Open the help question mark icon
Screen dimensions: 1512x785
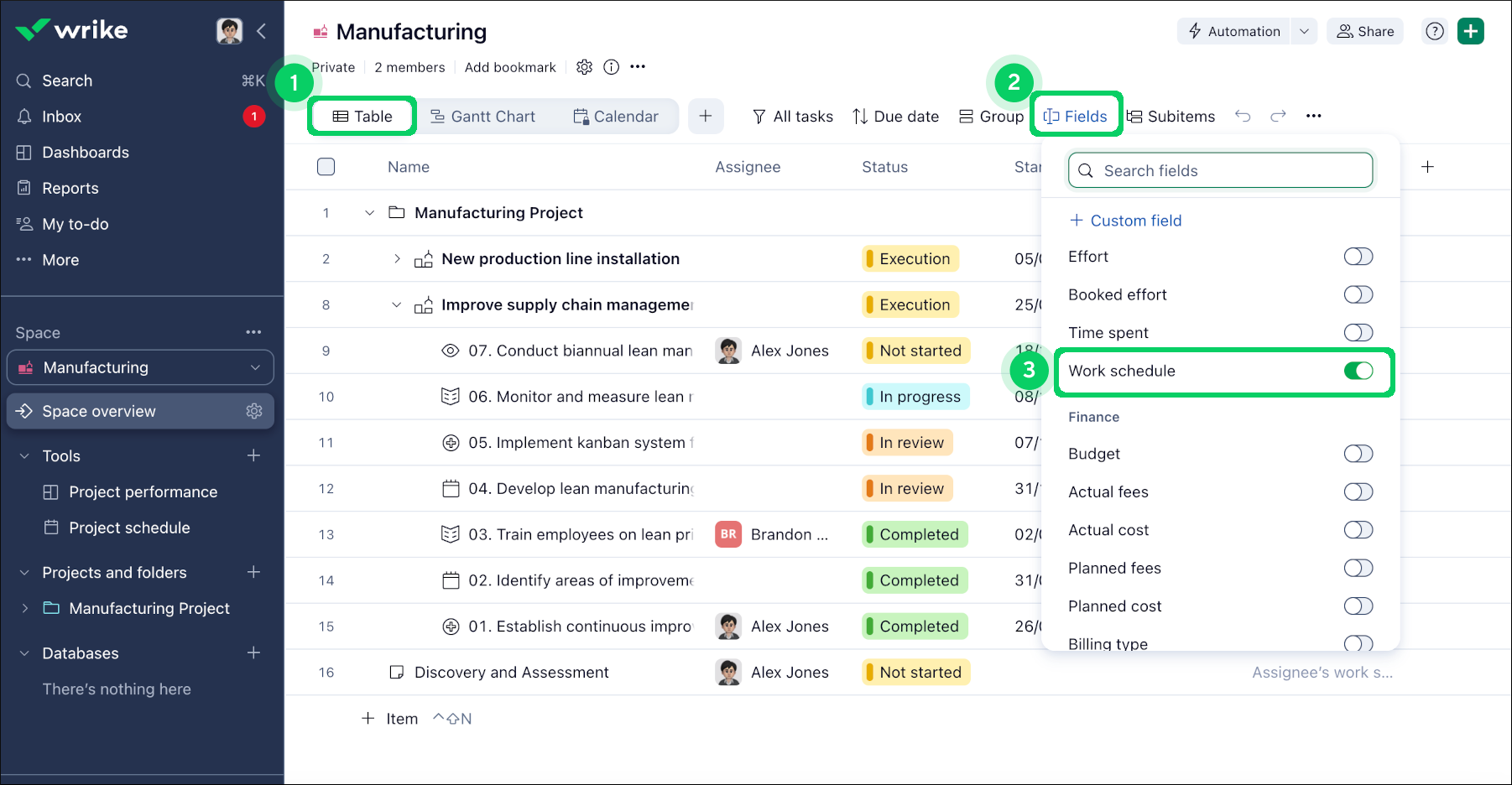coord(1435,31)
